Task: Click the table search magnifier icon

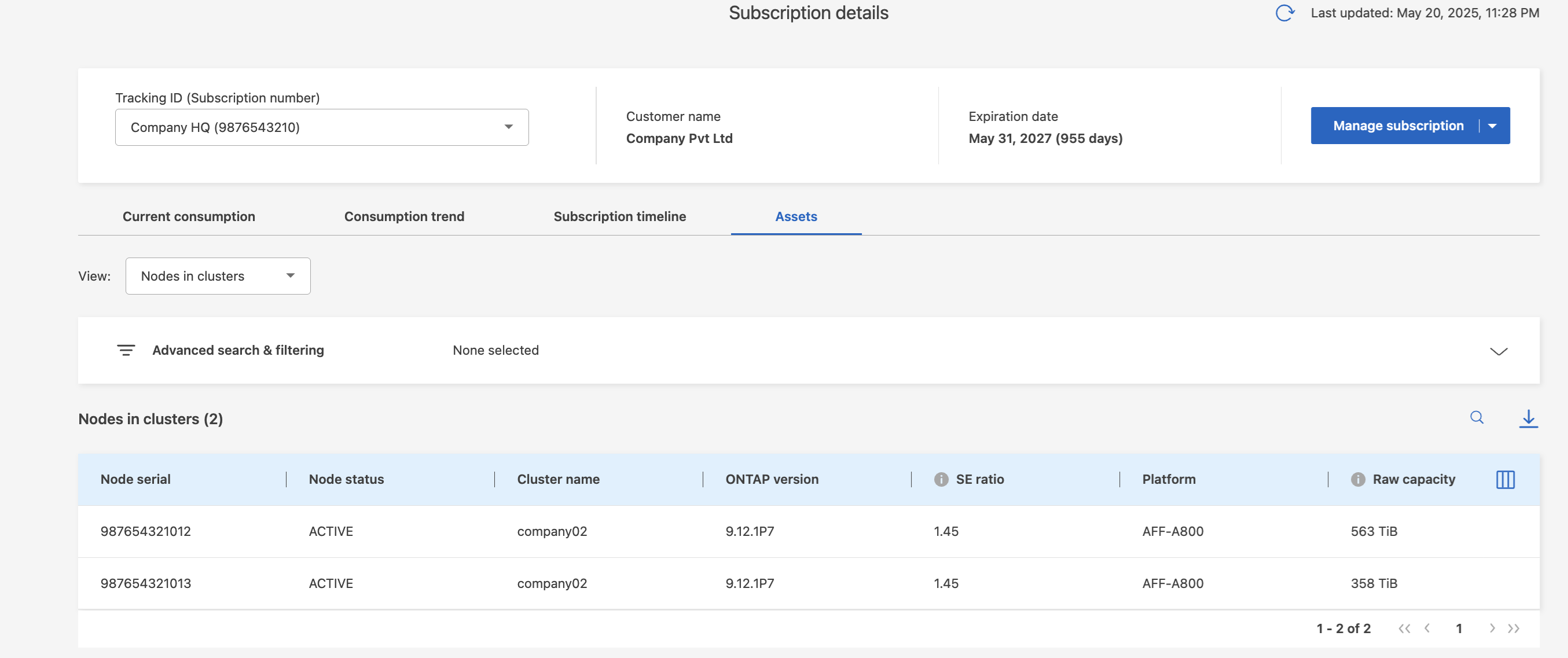Action: click(x=1477, y=418)
